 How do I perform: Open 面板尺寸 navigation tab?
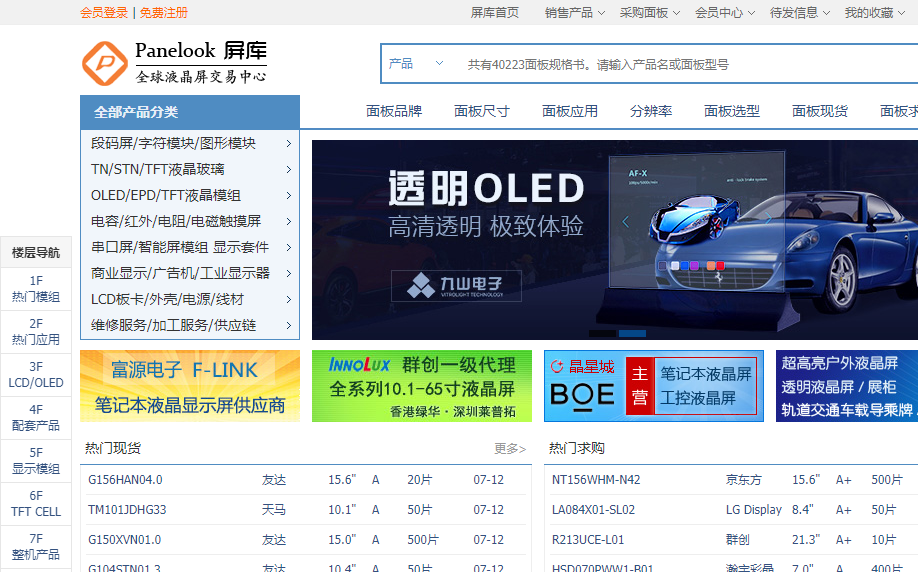482,111
